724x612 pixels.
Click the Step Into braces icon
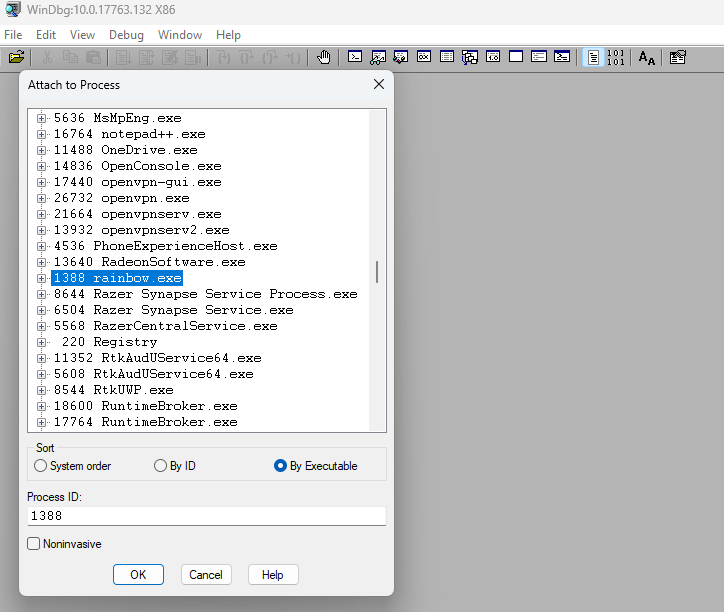click(224, 57)
